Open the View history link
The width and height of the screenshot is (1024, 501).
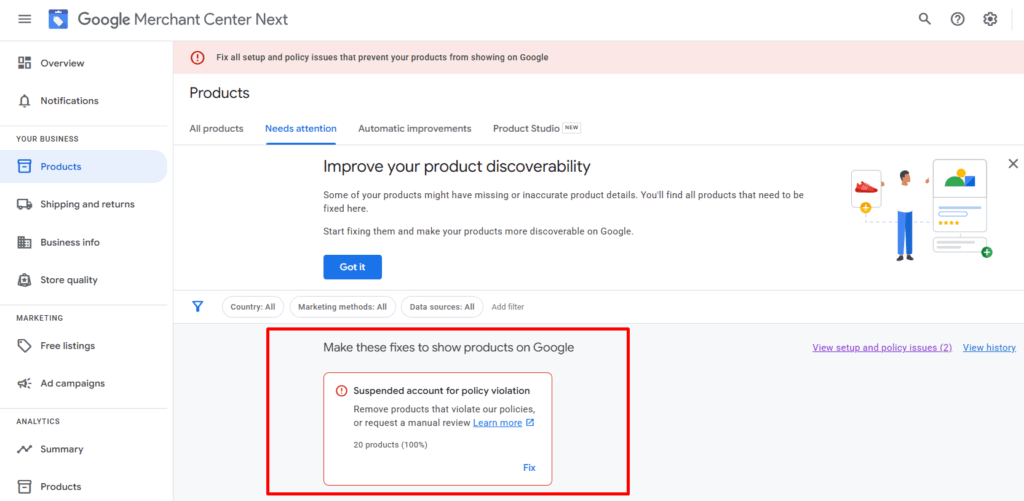pos(989,348)
